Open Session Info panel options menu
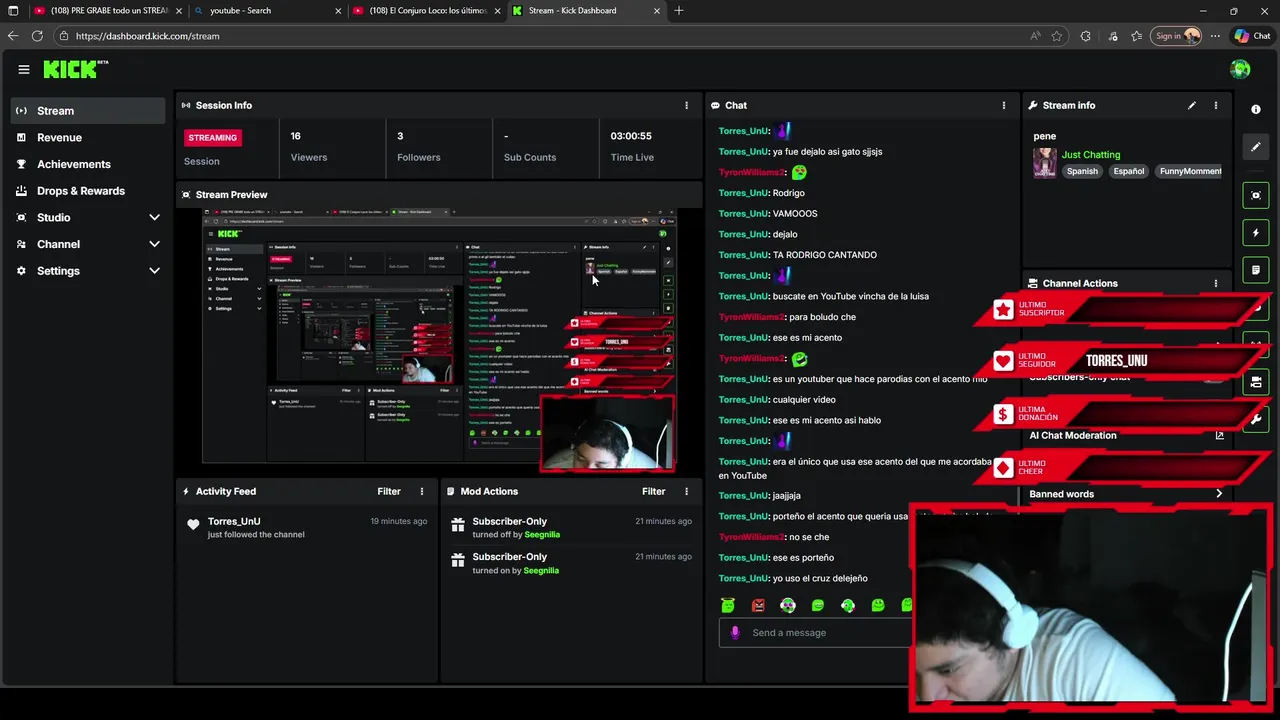 [x=686, y=105]
